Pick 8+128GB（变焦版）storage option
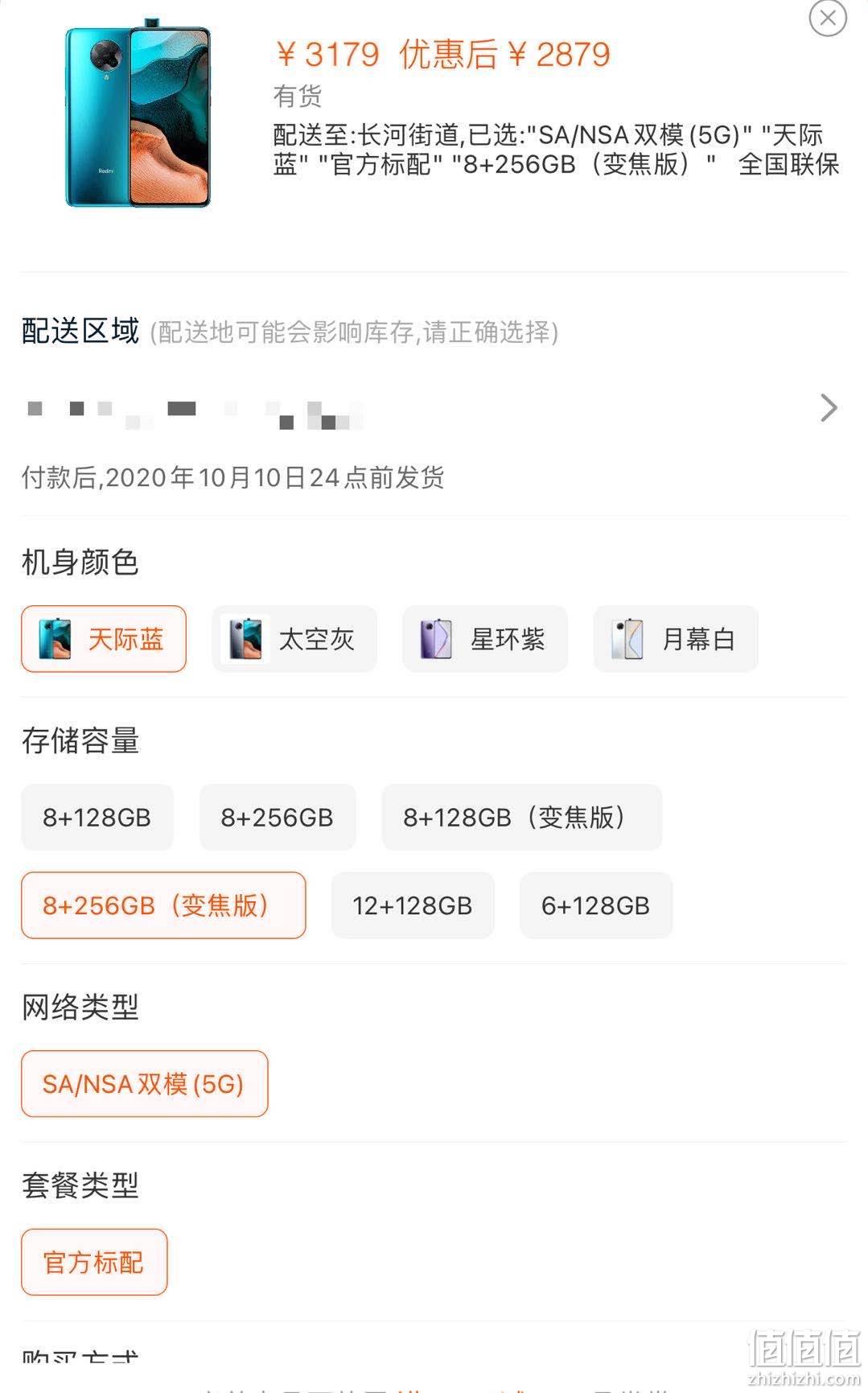Image resolution: width=868 pixels, height=1393 pixels. (x=522, y=818)
